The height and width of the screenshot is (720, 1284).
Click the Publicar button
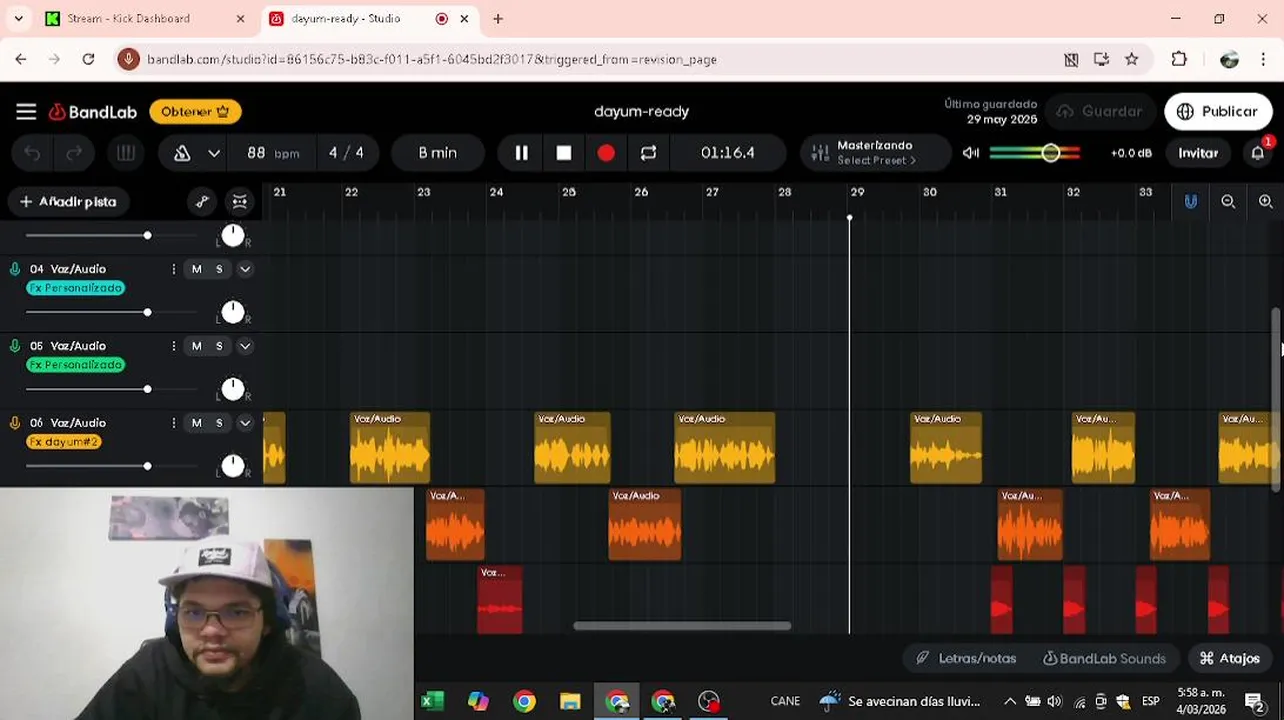click(x=1217, y=111)
